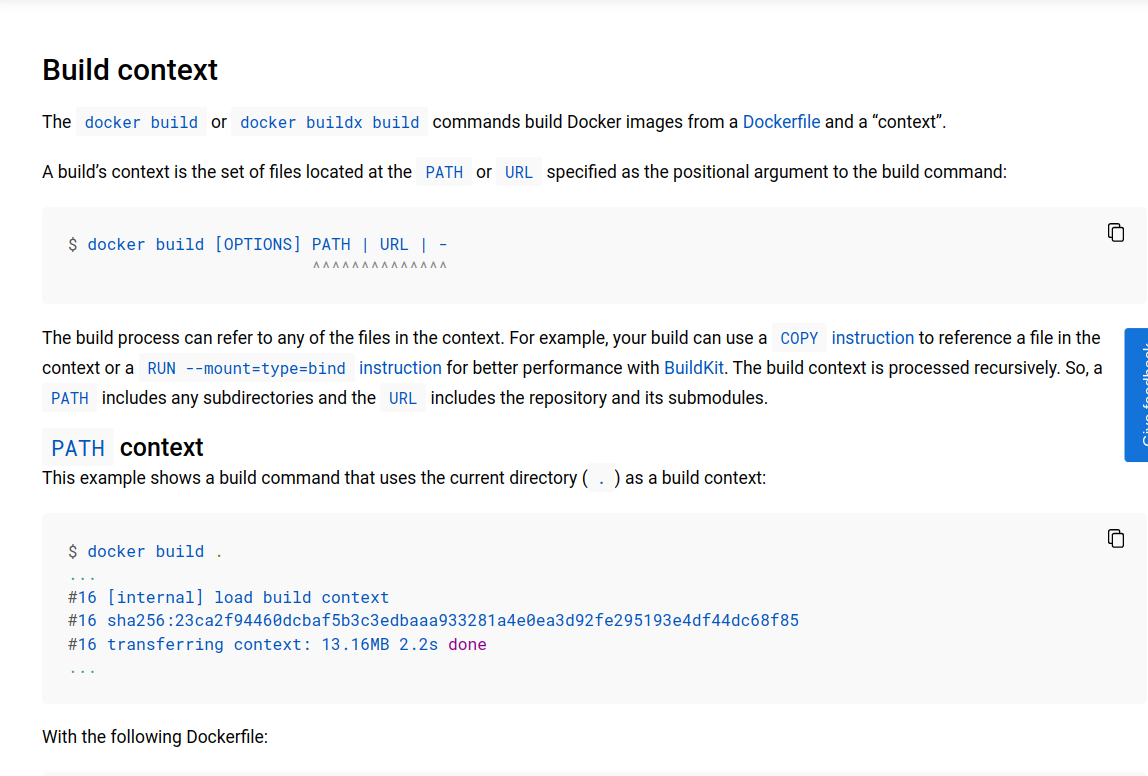Open the Give feedback side tab
This screenshot has height=776, width=1148.
click(1136, 395)
